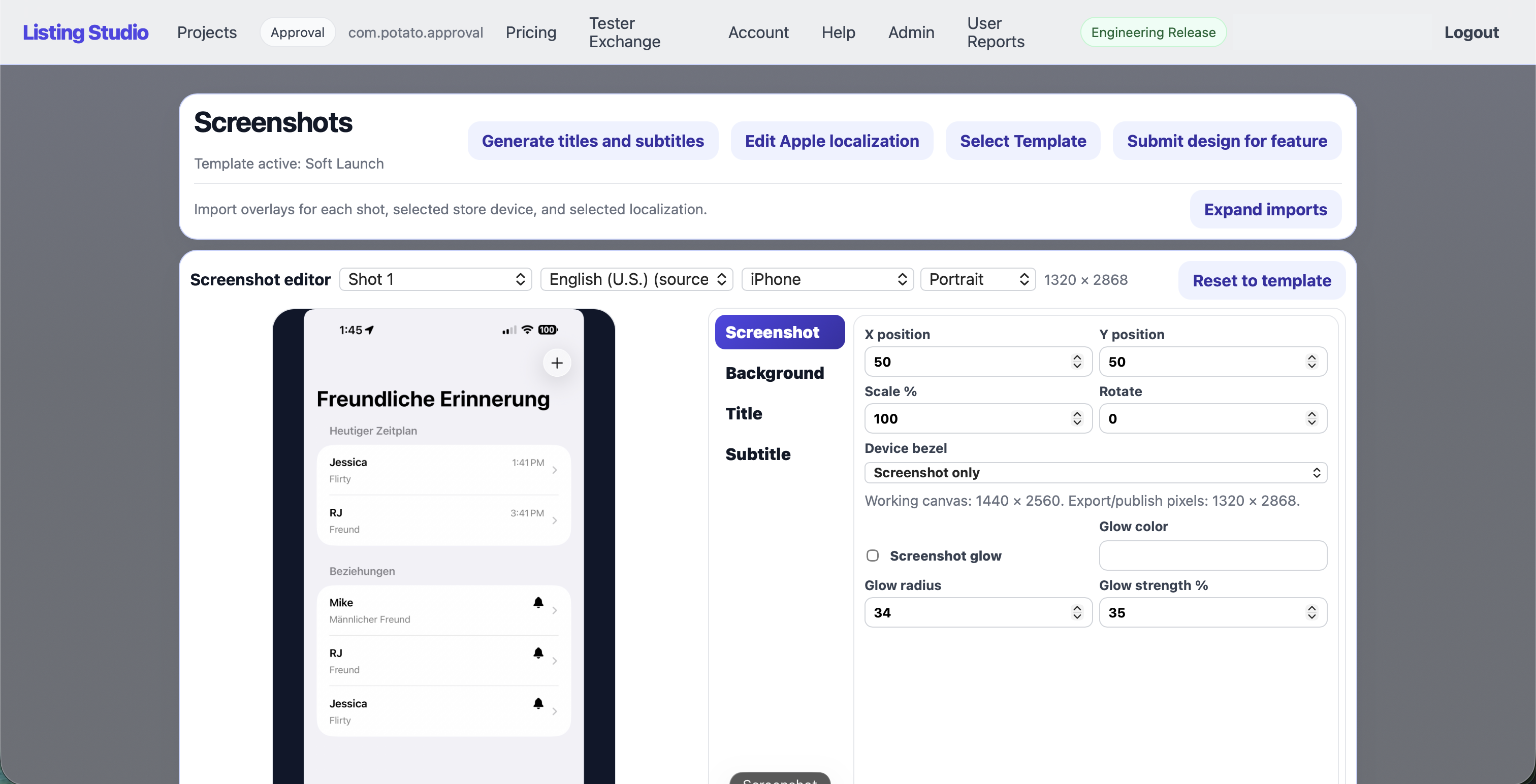This screenshot has width=1536, height=784.
Task: Click the com.potato.approval bundle ID text
Action: (x=415, y=32)
